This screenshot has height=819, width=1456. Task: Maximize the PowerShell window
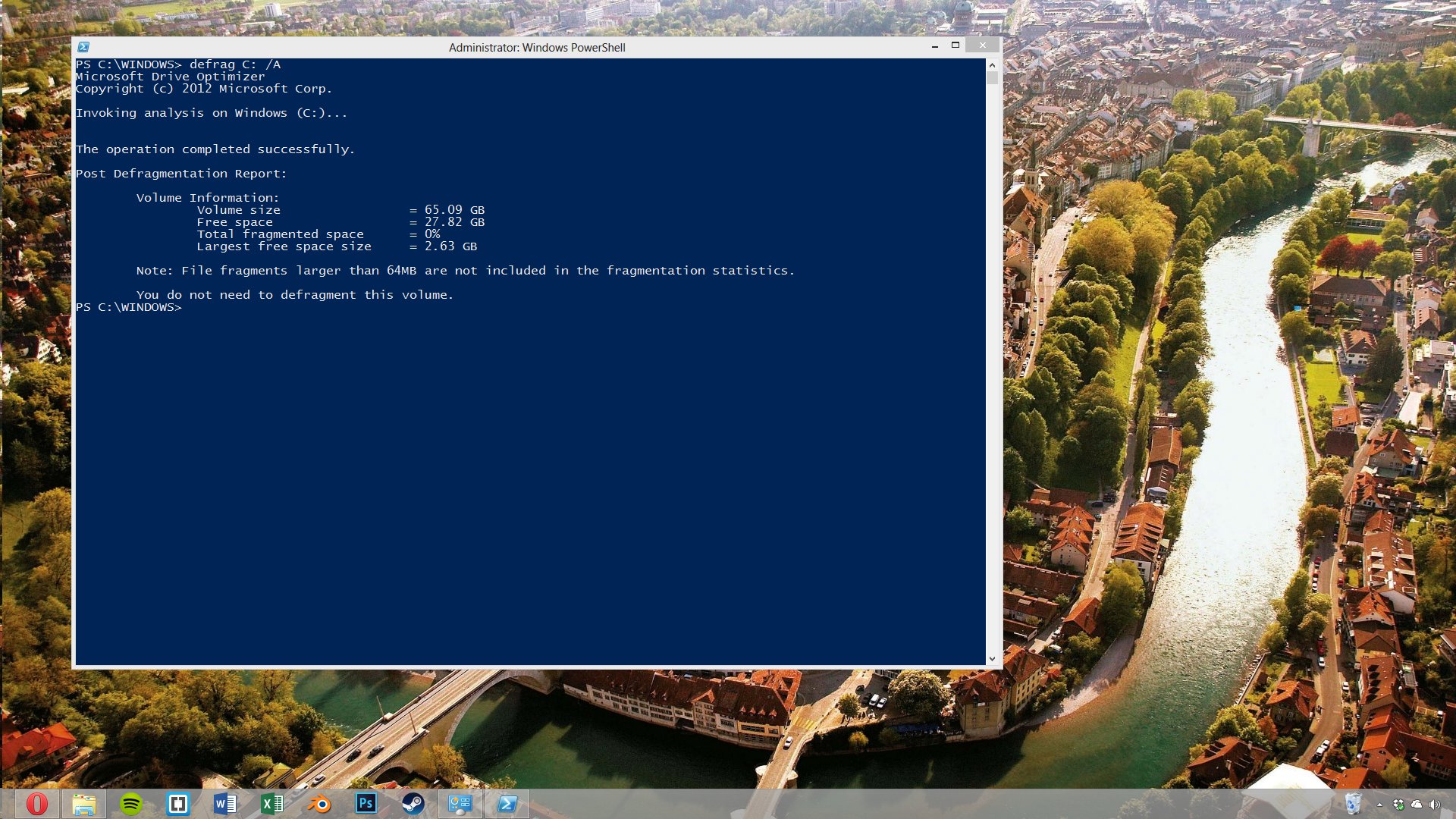[955, 45]
